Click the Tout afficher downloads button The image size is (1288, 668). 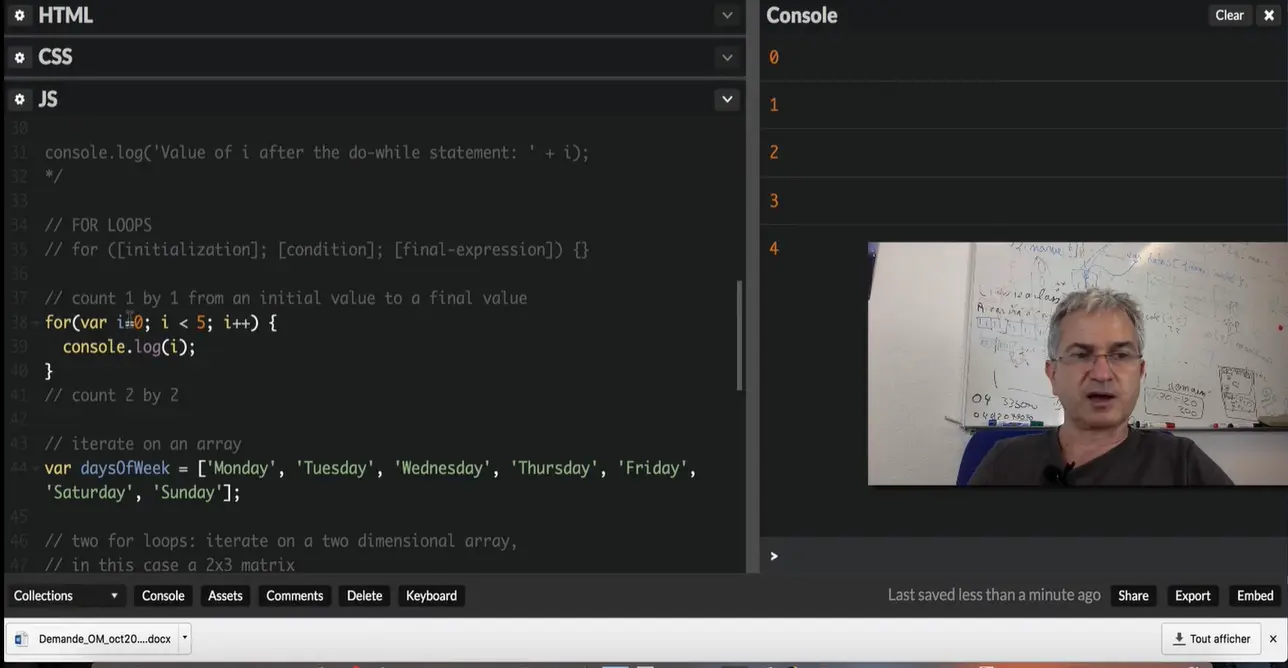click(x=1211, y=639)
